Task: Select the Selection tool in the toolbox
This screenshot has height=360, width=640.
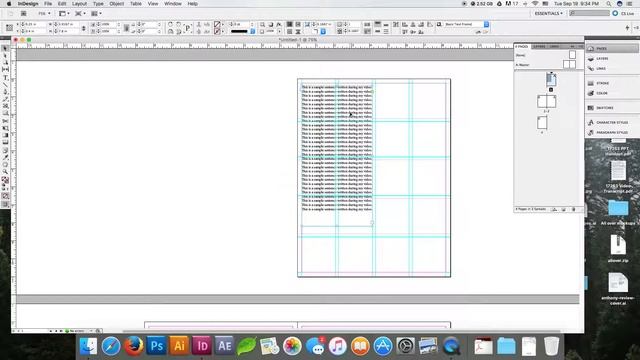Action: [5, 48]
